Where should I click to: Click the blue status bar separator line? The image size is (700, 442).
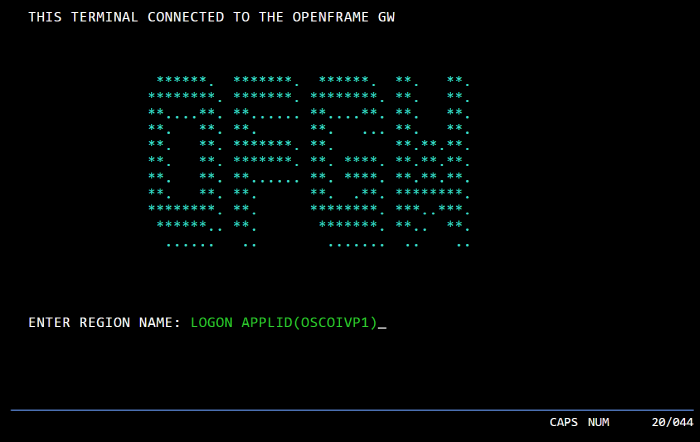click(350, 410)
